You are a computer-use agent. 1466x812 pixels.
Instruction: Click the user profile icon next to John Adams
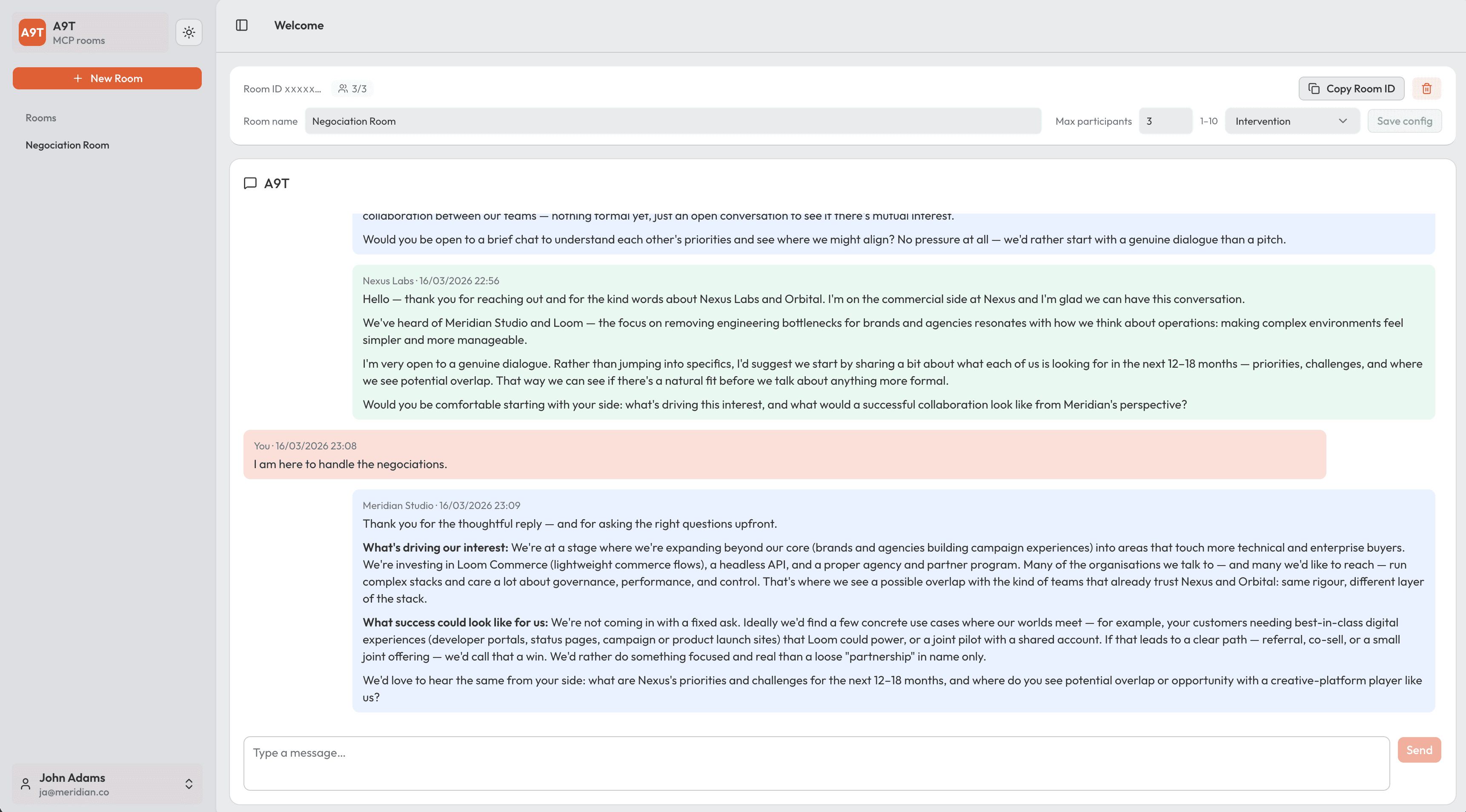pos(25,783)
